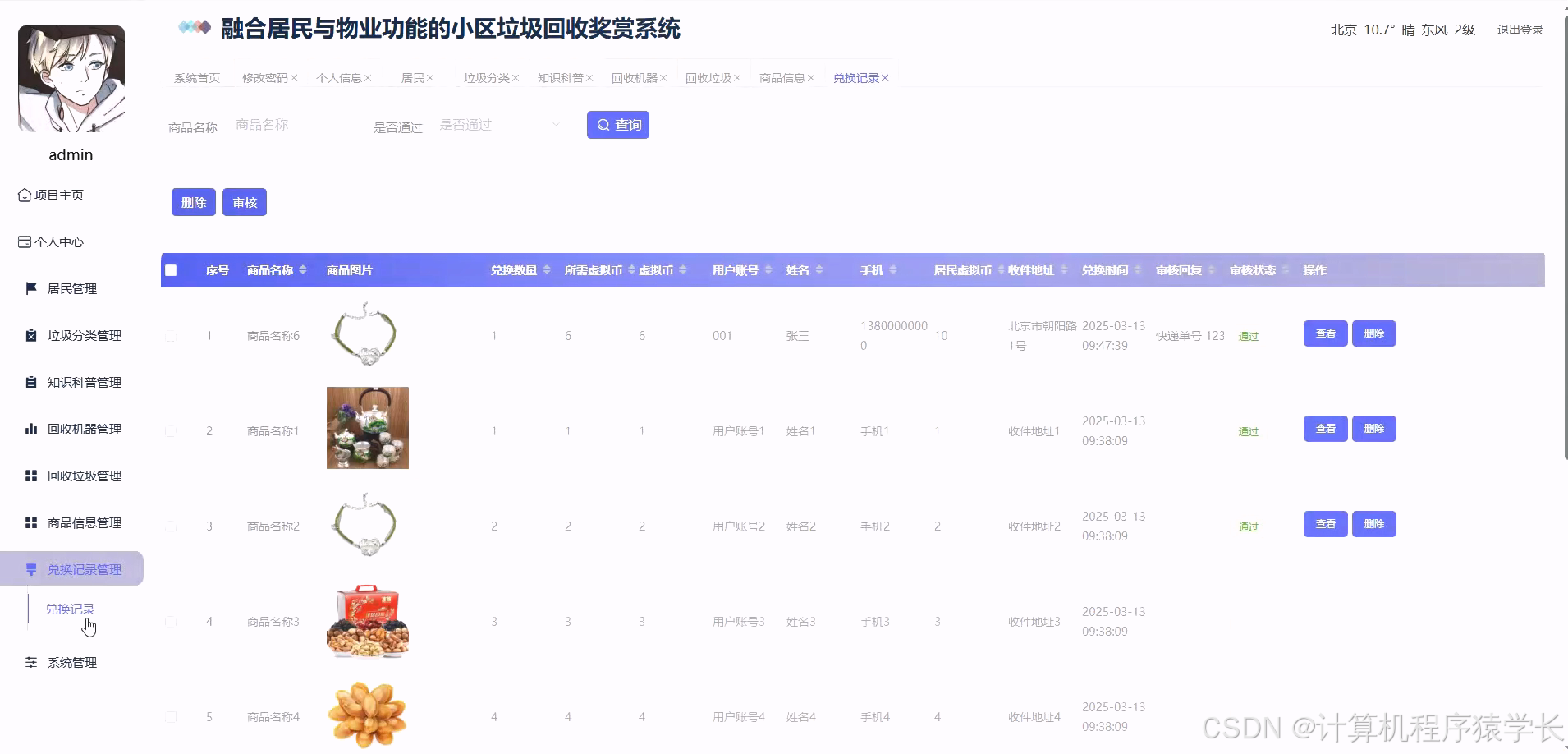Select the 垃圾分类管理 sidebar item

click(x=80, y=335)
